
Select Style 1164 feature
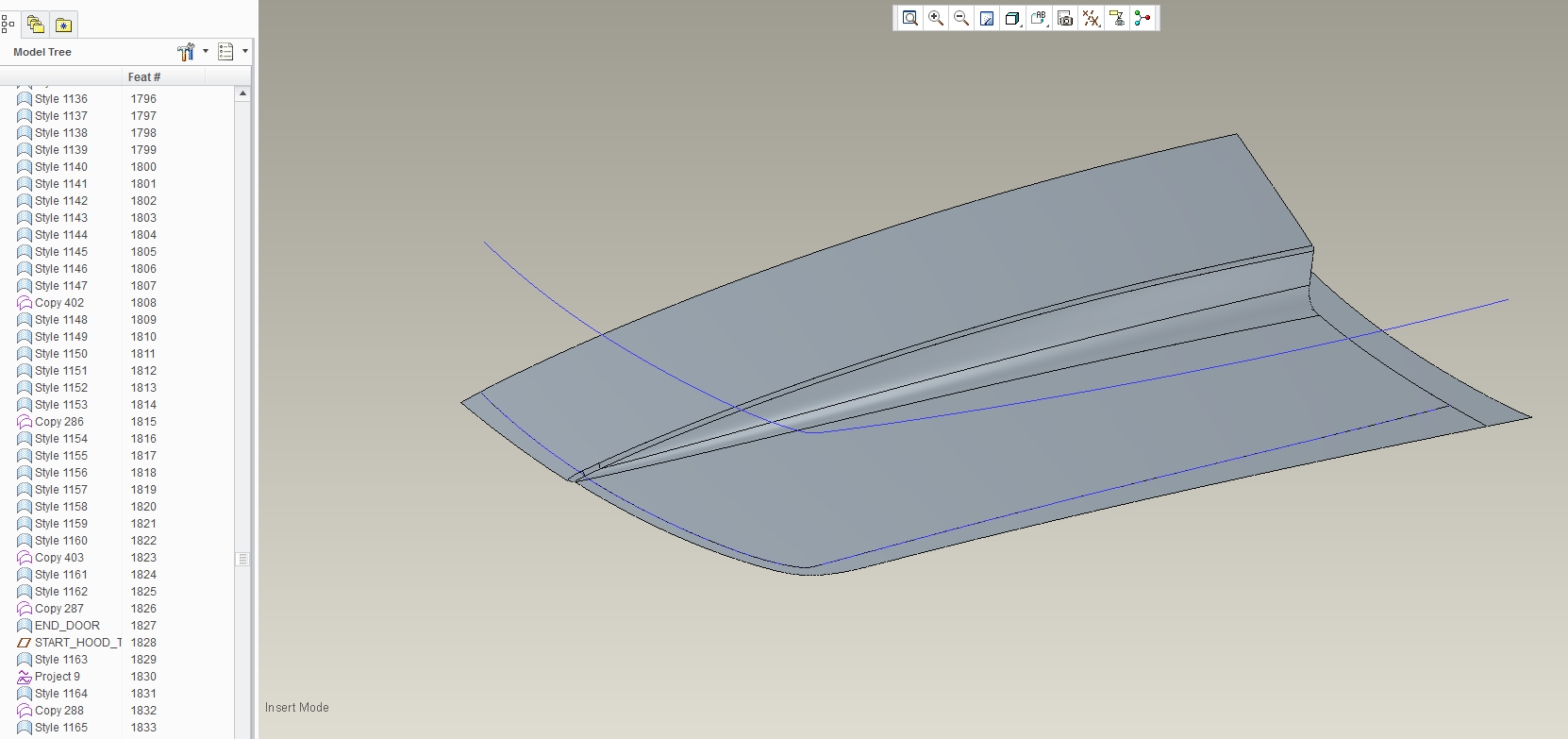(x=61, y=694)
